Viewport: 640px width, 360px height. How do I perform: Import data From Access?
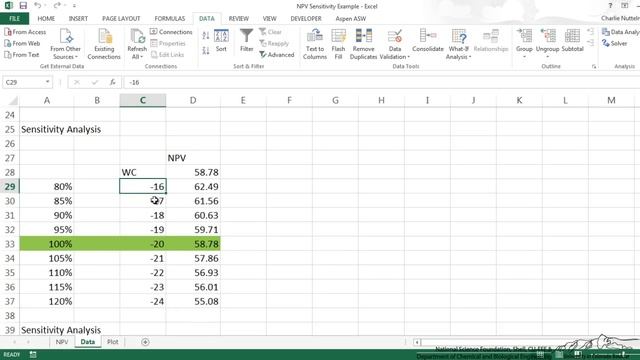click(x=25, y=32)
